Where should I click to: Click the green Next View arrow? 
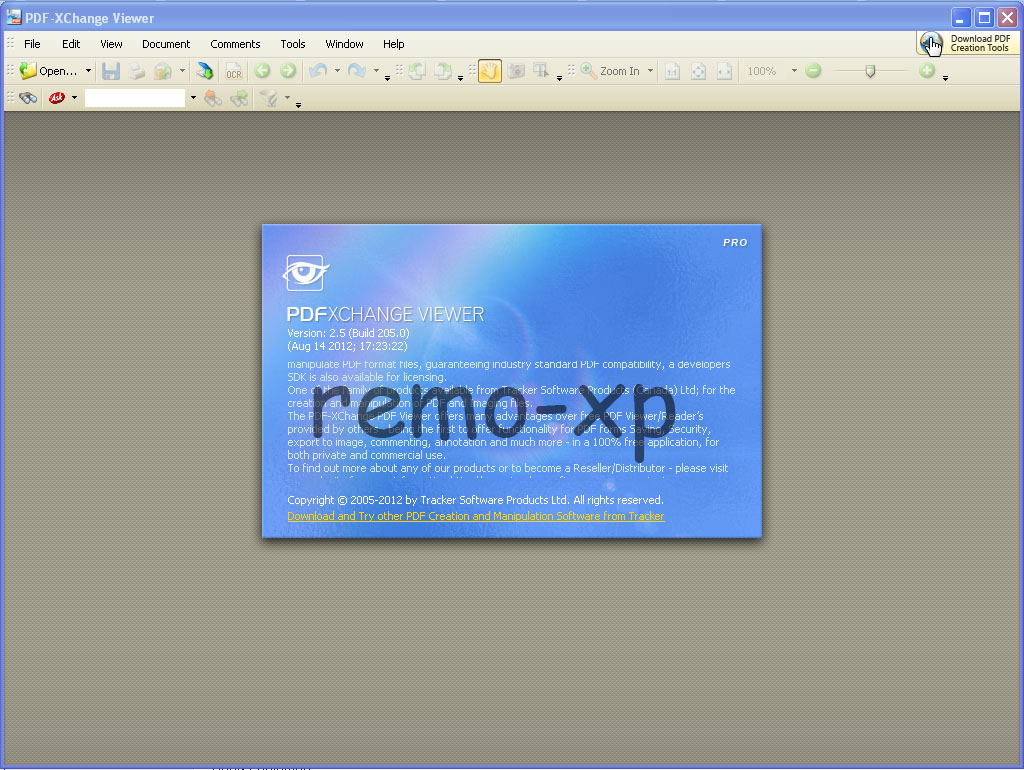pyautogui.click(x=288, y=71)
